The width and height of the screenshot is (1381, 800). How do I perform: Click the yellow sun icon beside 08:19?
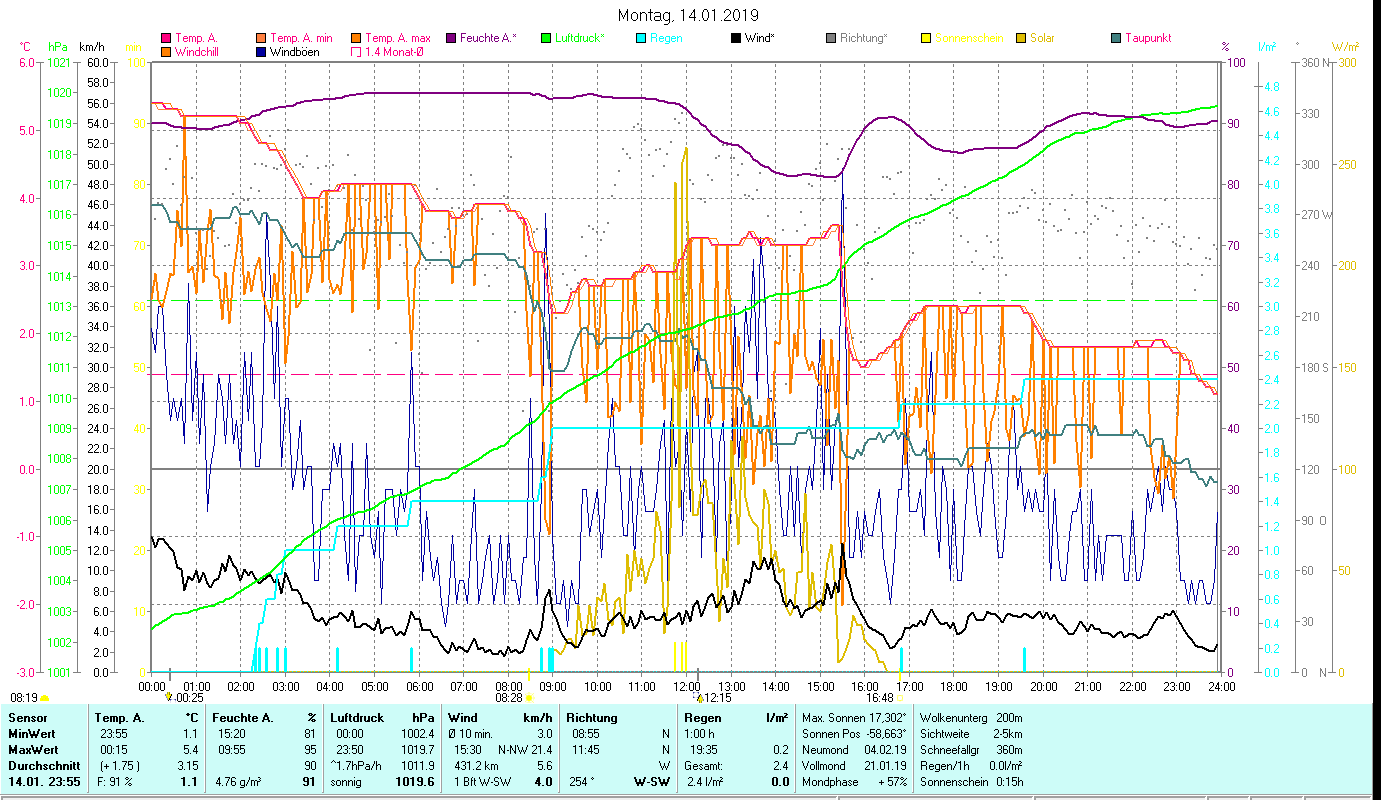click(45, 698)
